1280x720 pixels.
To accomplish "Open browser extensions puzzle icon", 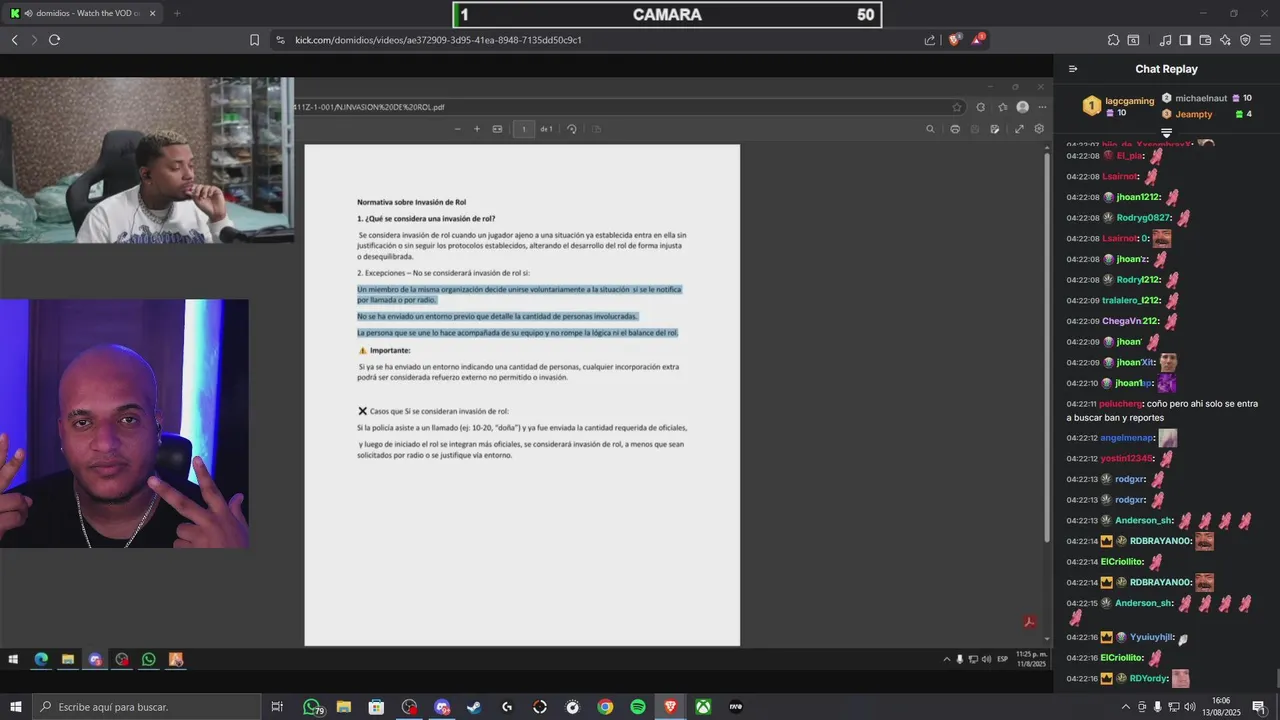I will (x=1113, y=40).
